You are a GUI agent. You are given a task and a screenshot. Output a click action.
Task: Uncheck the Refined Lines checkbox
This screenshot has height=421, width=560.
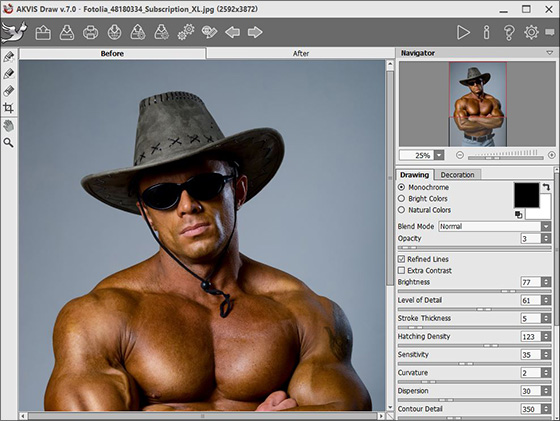click(x=401, y=259)
